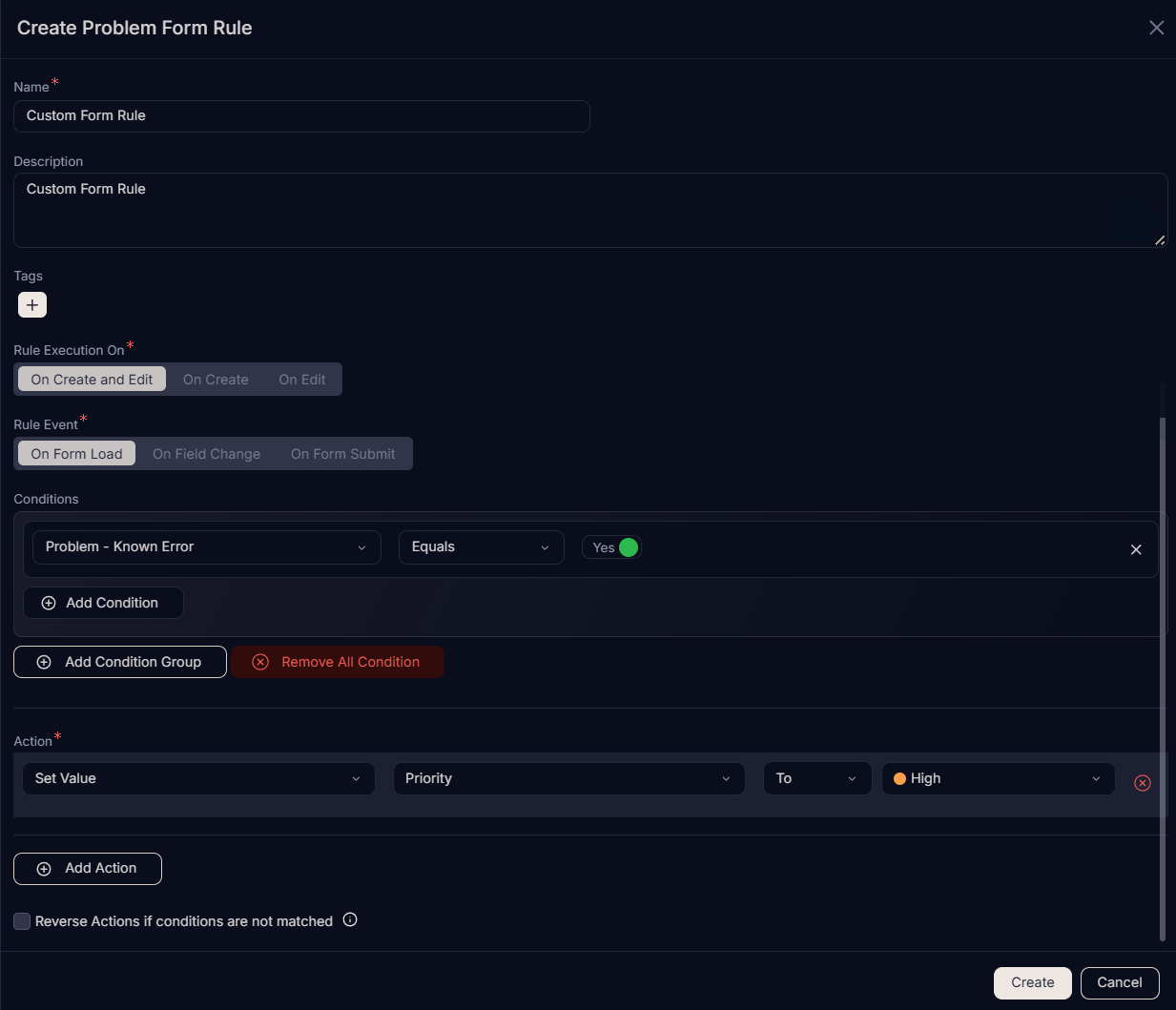The image size is (1176, 1010).
Task: Click the Add Action button
Action: coord(88,869)
